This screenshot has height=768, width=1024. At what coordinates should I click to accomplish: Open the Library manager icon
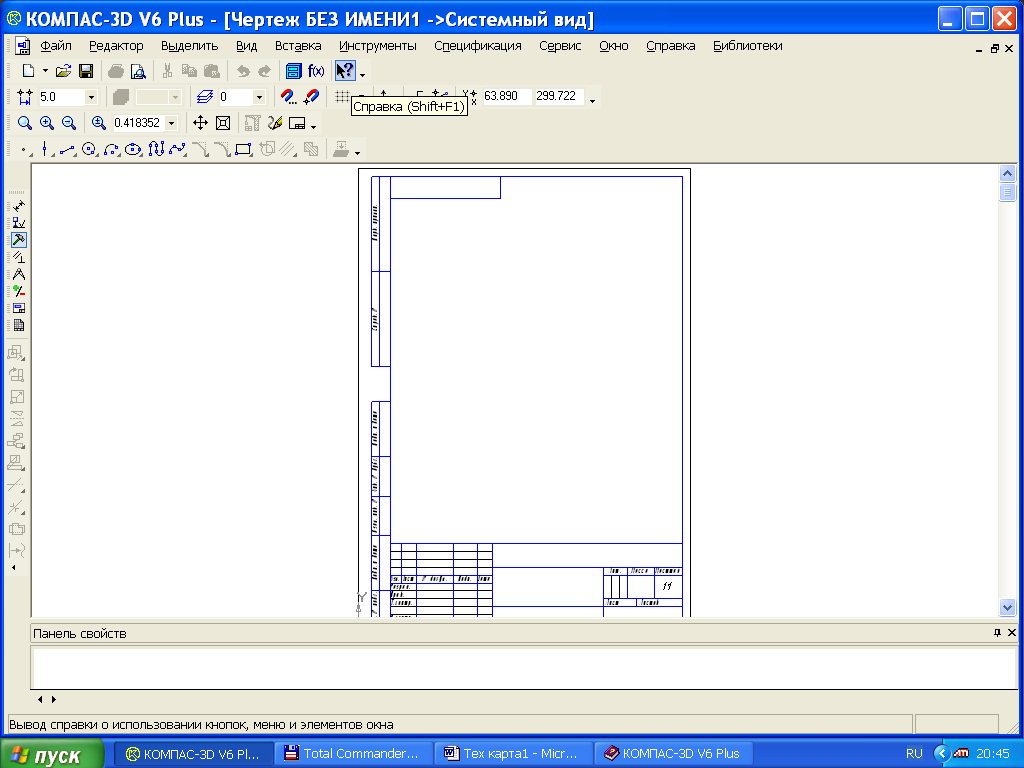(294, 71)
